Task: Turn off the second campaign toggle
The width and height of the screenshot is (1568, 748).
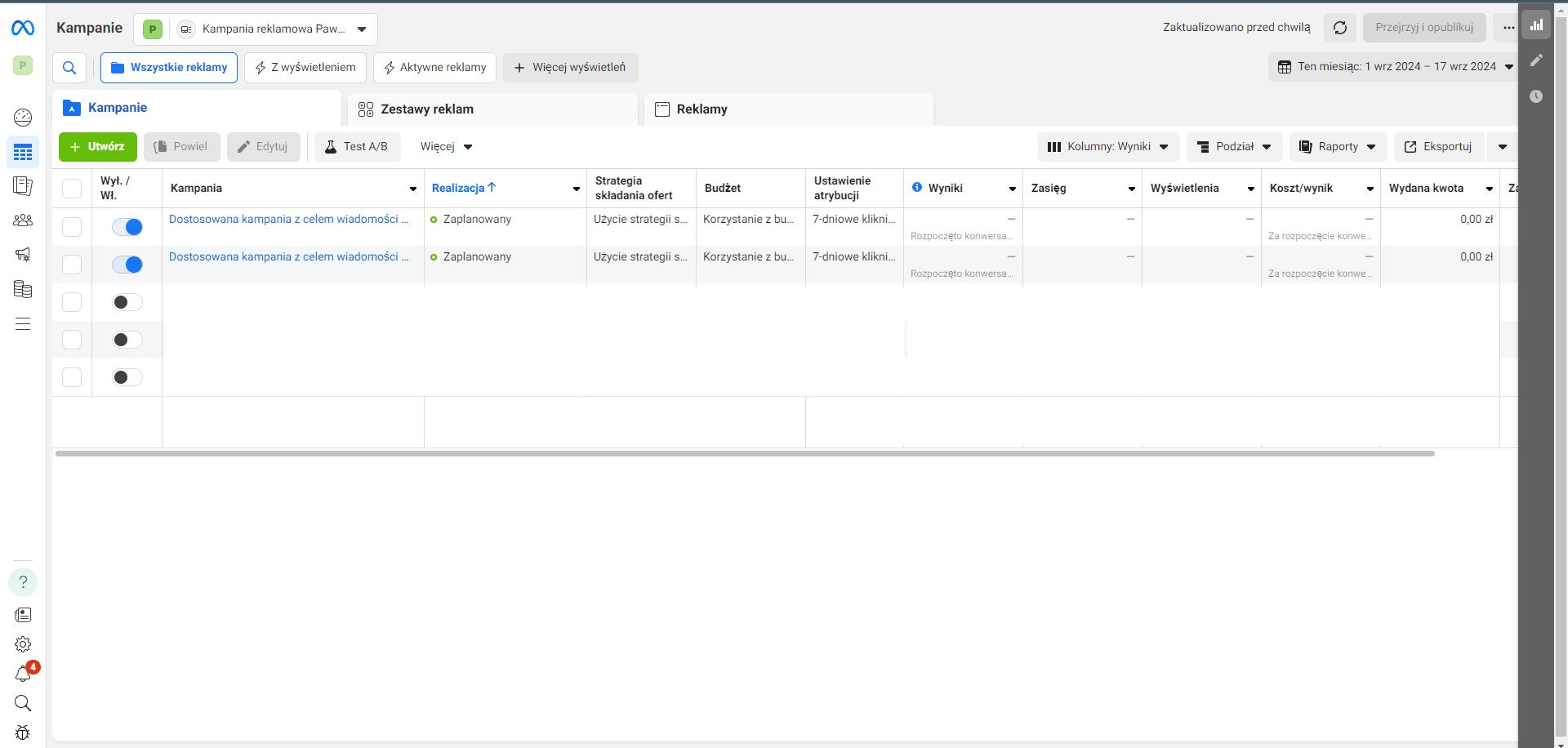Action: pyautogui.click(x=127, y=265)
